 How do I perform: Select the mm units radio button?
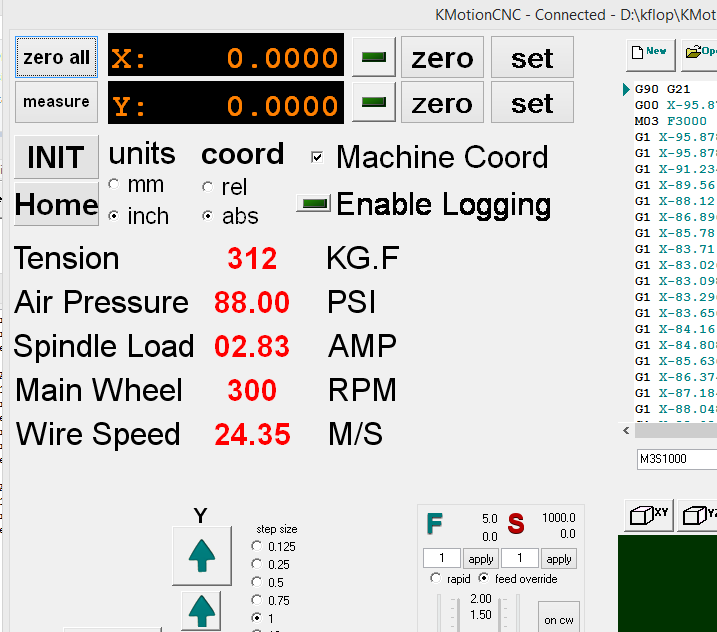tap(114, 185)
